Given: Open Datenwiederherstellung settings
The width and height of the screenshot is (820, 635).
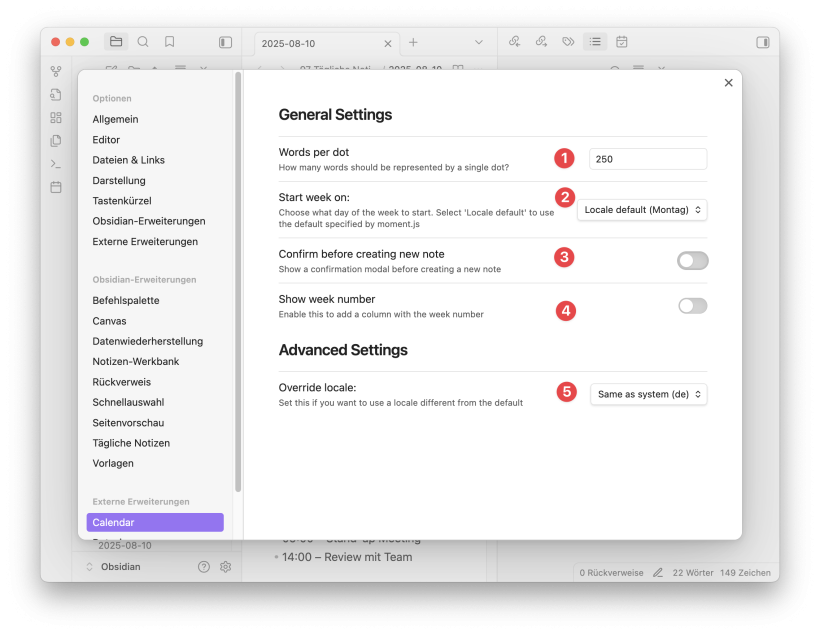Looking at the screenshot, I should coord(148,341).
